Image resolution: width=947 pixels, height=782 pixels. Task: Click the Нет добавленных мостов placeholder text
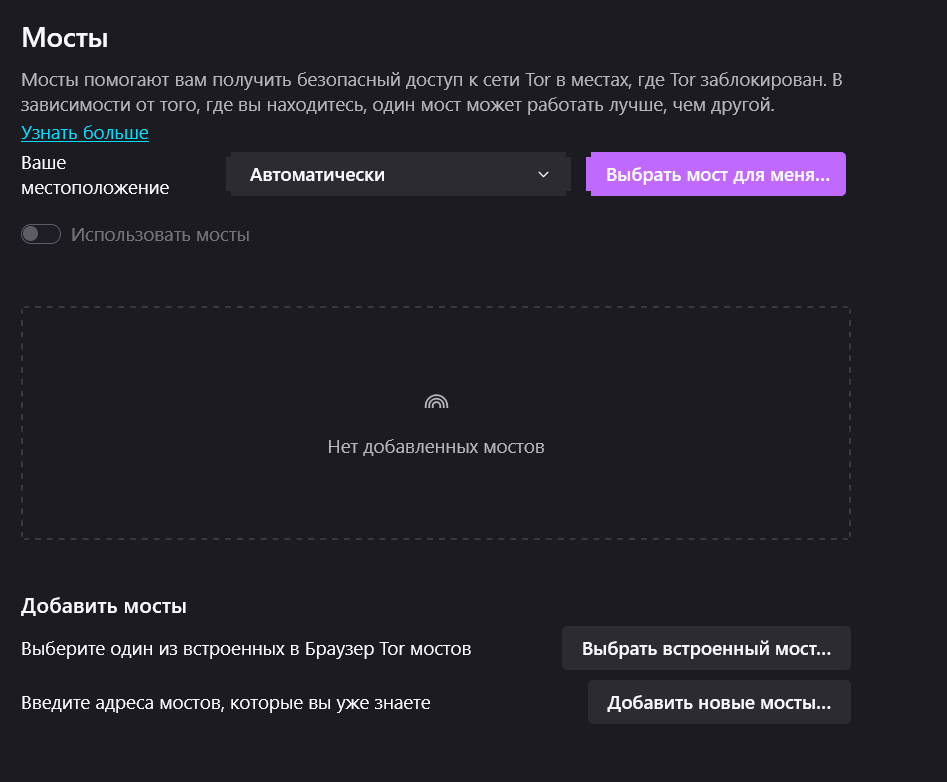click(x=436, y=447)
